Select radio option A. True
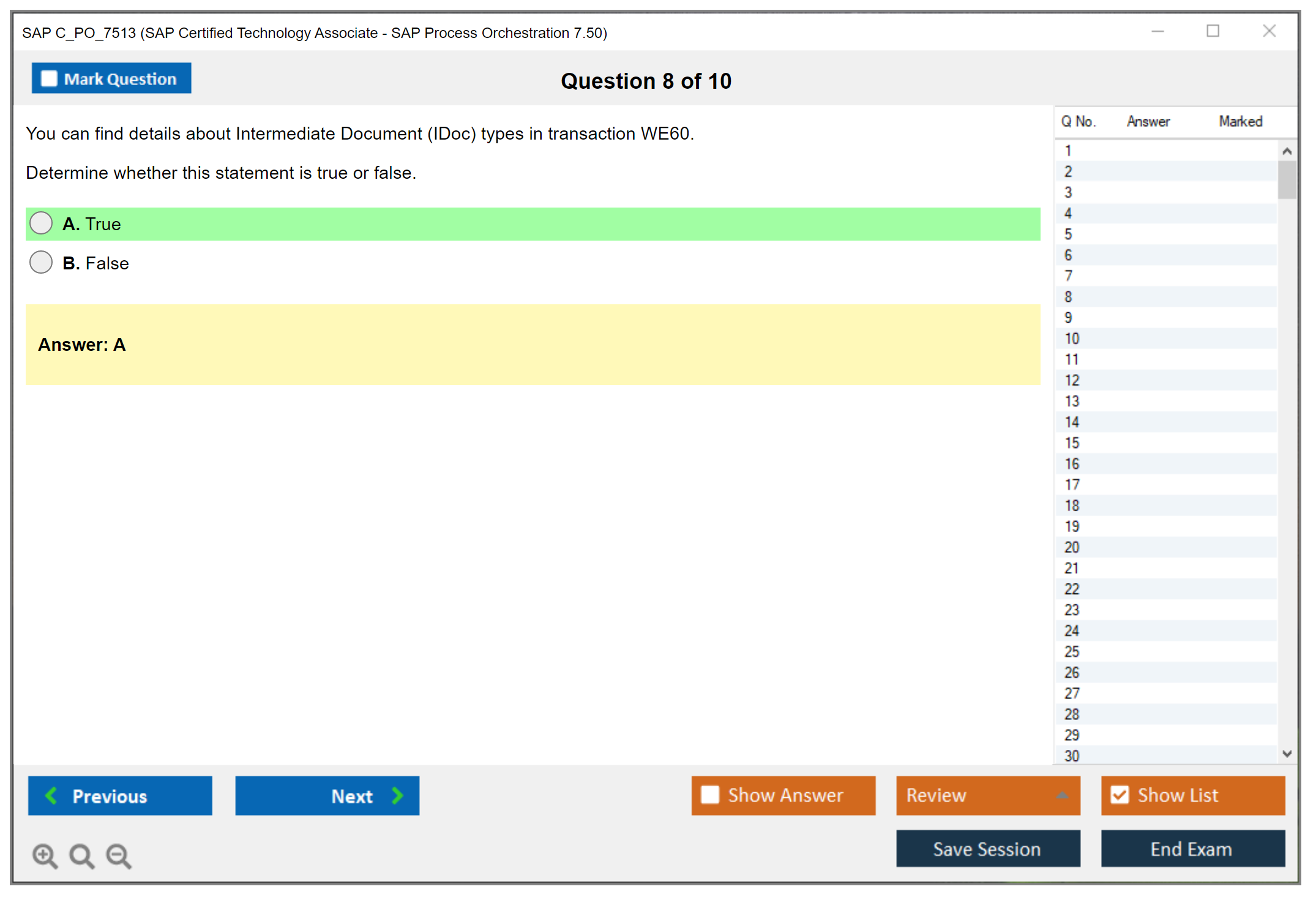The image size is (1316, 900). (41, 223)
